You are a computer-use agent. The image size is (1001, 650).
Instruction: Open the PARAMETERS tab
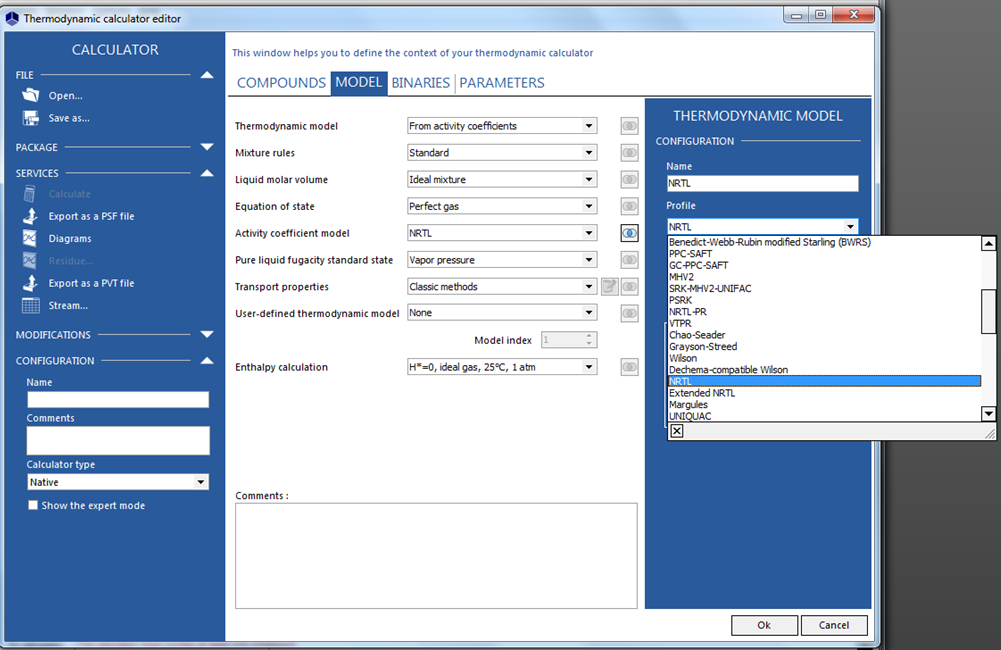(502, 83)
